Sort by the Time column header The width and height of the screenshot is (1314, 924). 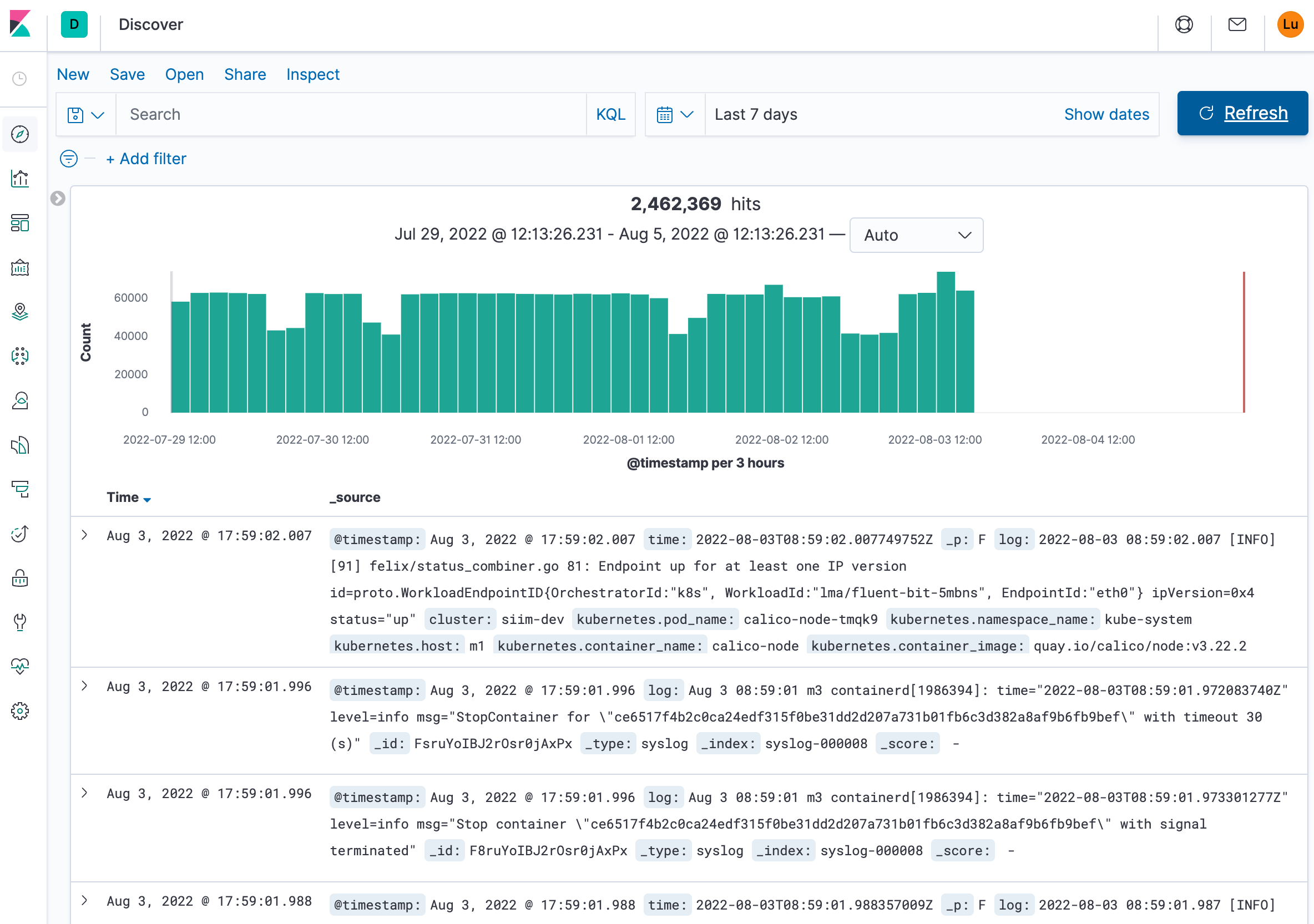[x=128, y=497]
